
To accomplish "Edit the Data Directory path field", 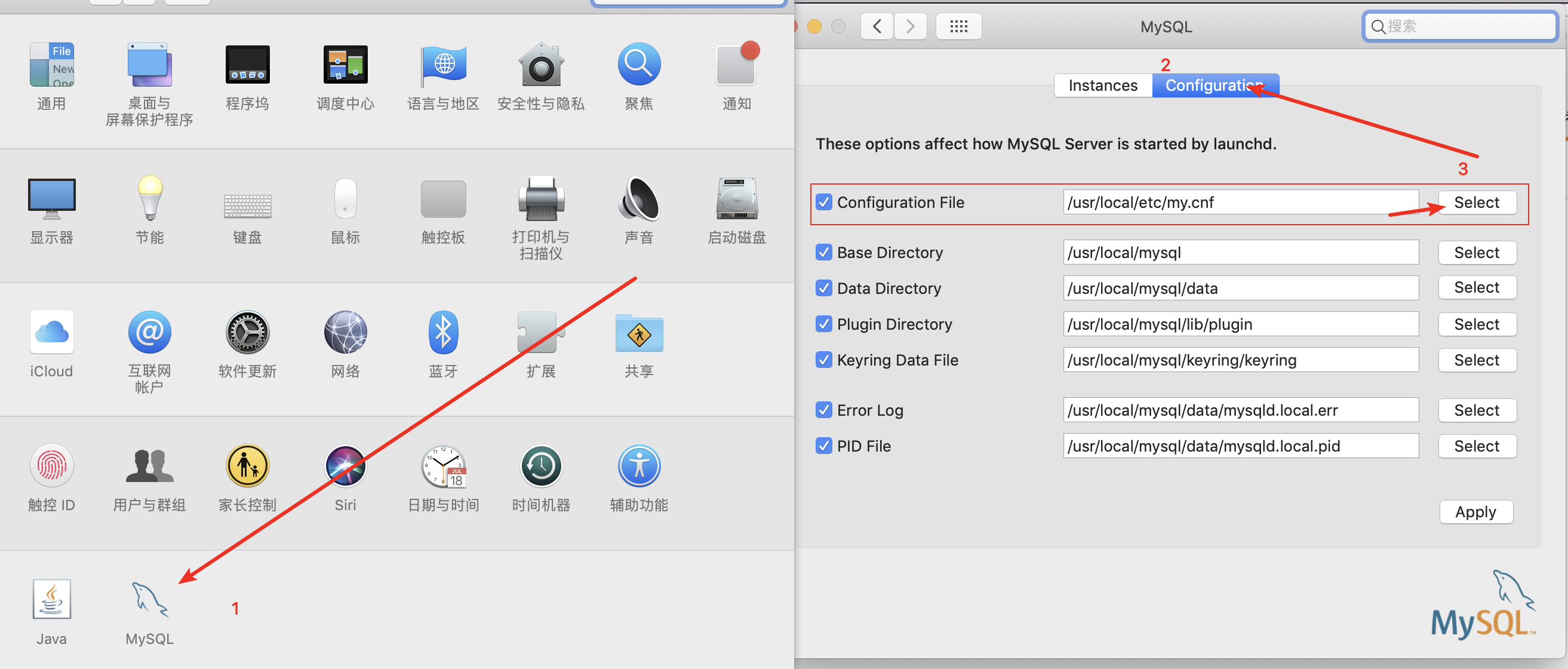I will pos(1241,288).
